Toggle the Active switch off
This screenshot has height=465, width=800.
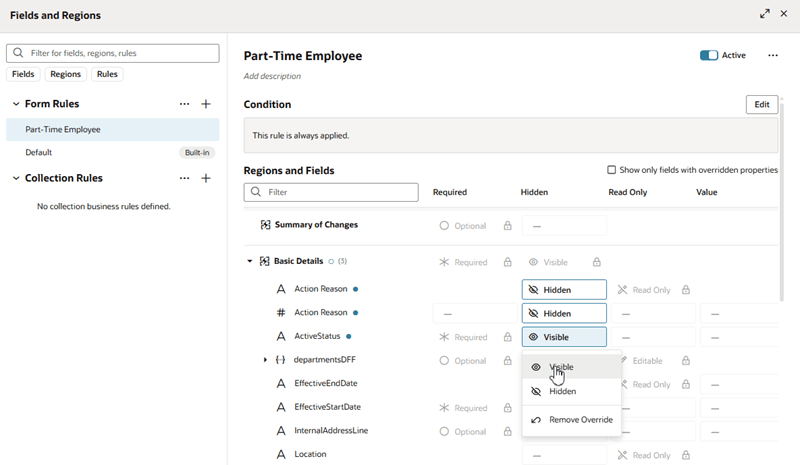point(709,56)
